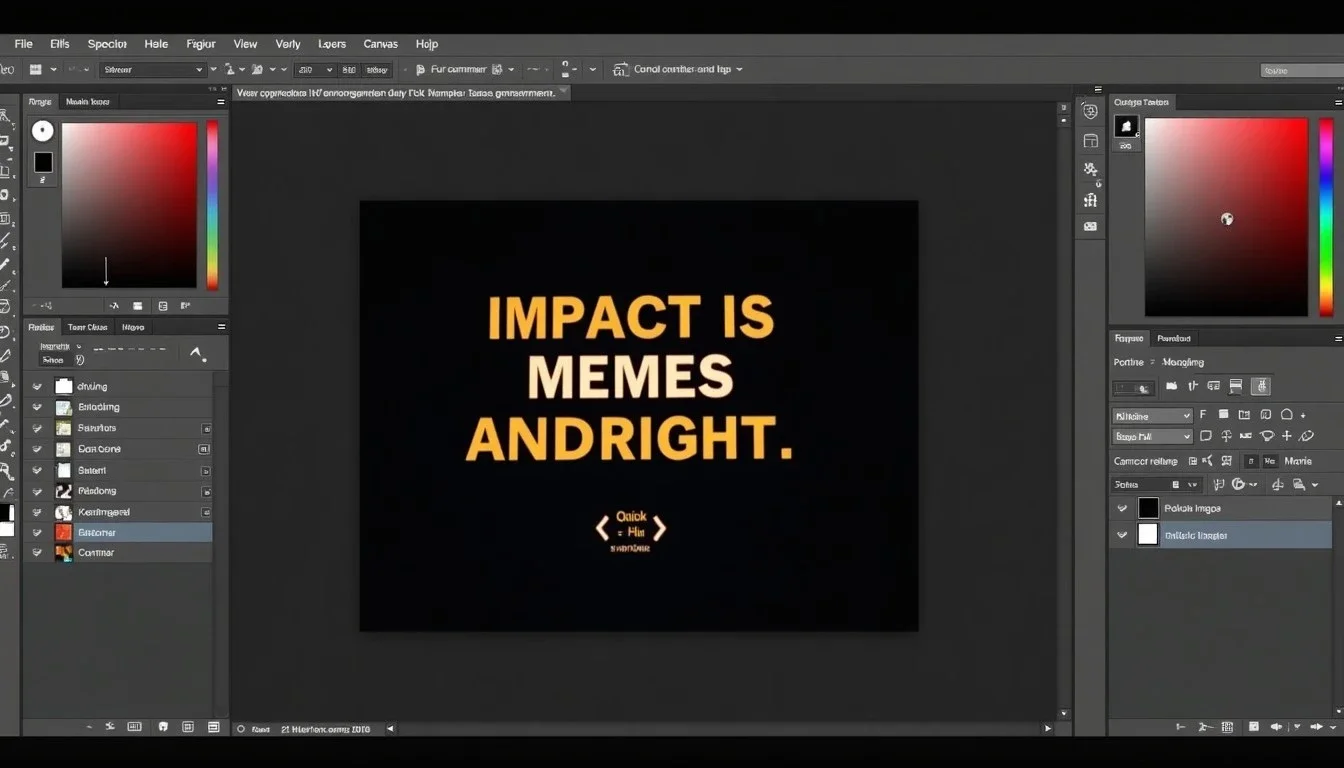This screenshot has width=1344, height=768.
Task: Click status bar left arrow button
Action: click(390, 729)
